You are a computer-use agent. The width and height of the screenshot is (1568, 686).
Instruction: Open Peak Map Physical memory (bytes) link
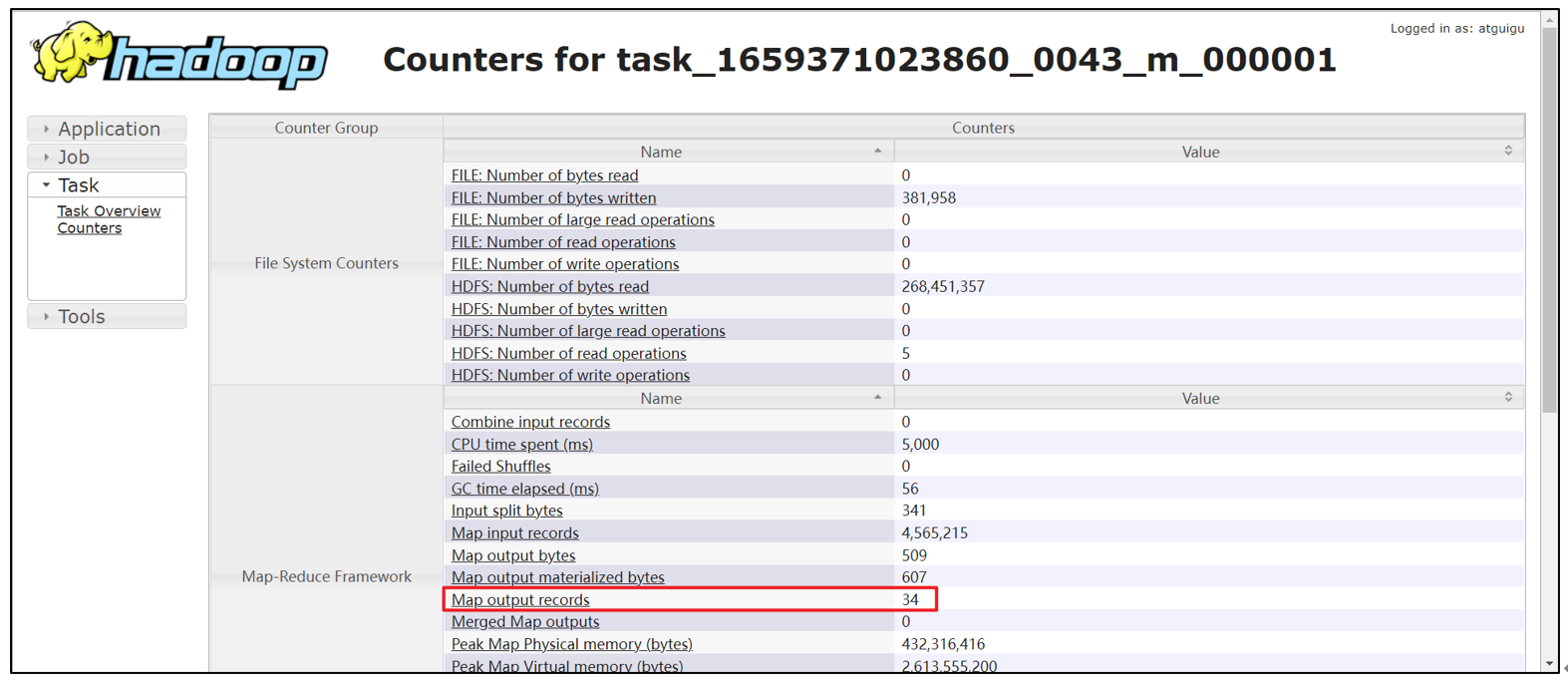tap(571, 644)
